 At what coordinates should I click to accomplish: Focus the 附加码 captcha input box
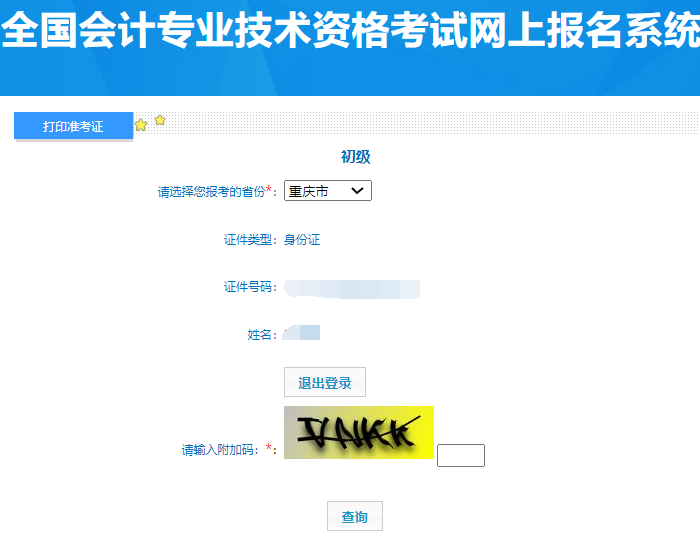click(x=461, y=455)
